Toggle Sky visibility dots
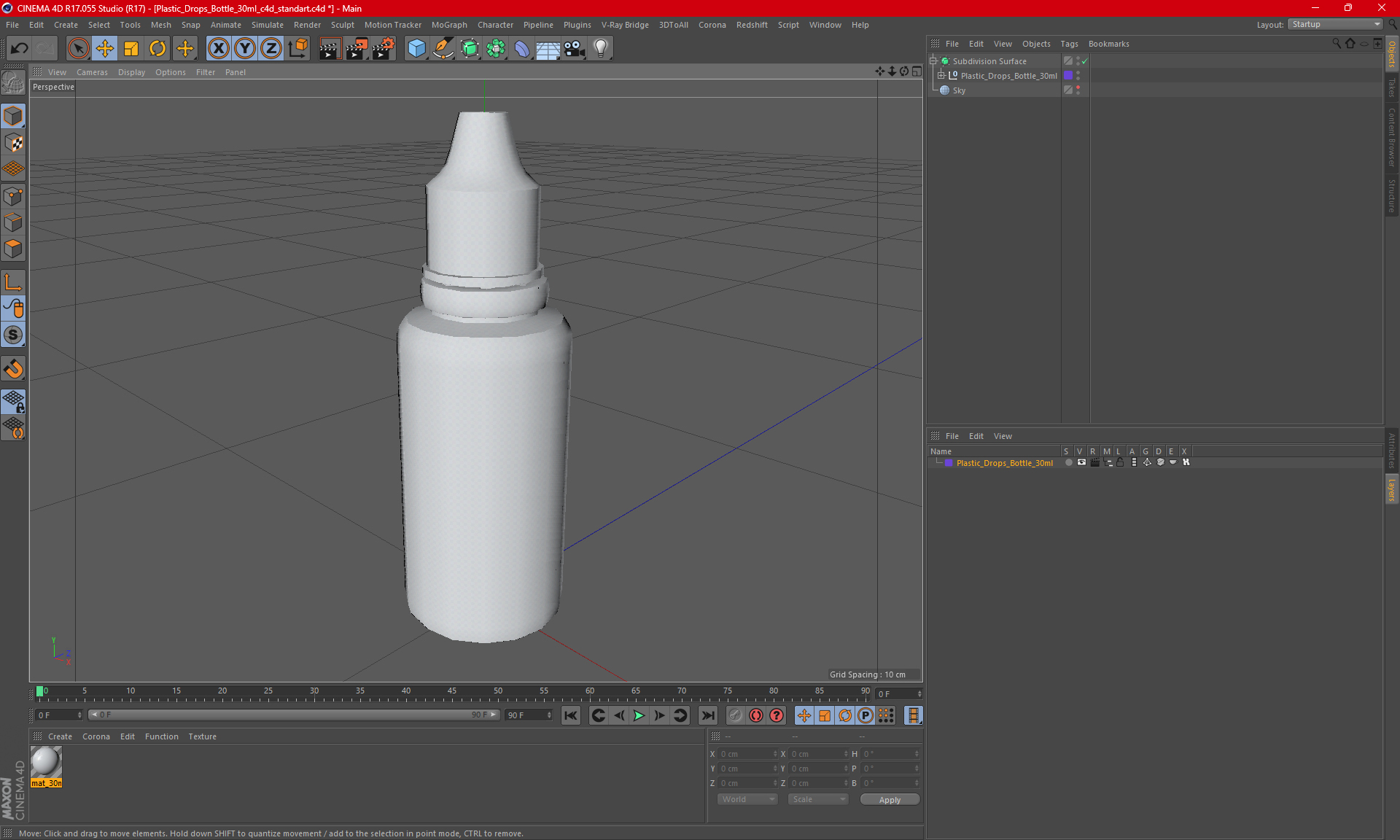This screenshot has width=1400, height=840. pyautogui.click(x=1078, y=90)
